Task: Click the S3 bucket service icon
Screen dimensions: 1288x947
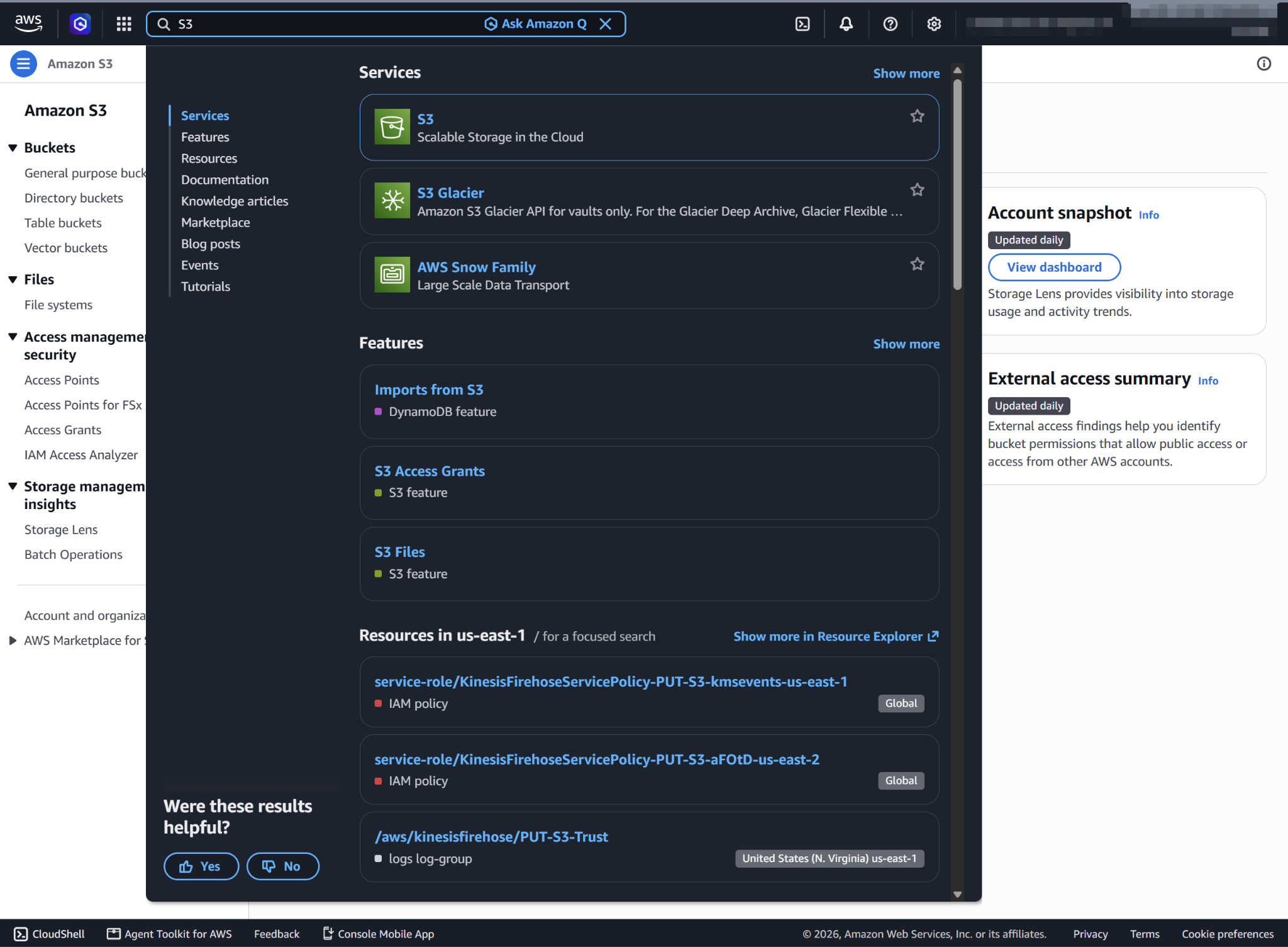Action: click(392, 126)
